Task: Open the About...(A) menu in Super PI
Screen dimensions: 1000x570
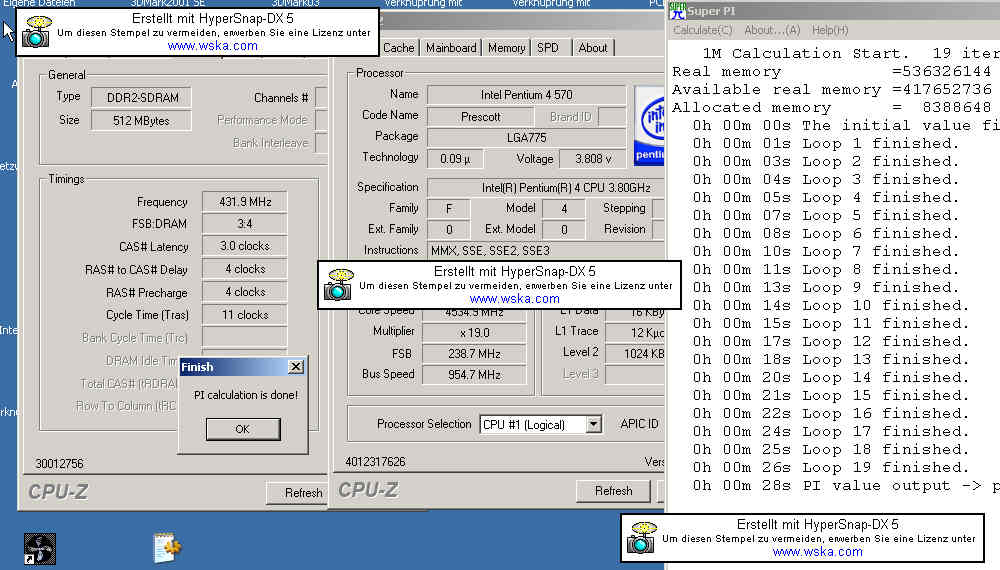Action: (772, 30)
